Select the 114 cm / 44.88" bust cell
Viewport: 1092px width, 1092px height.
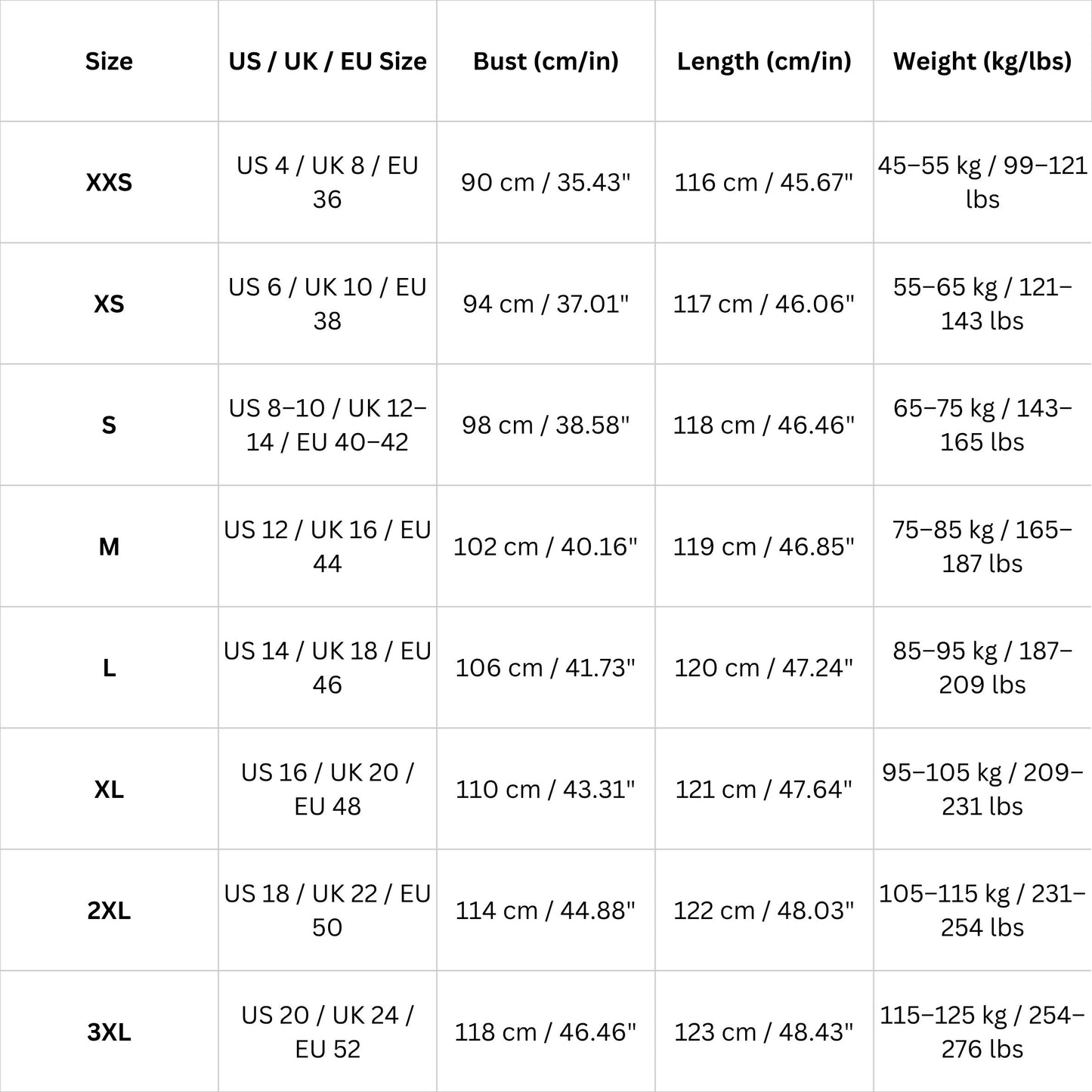[x=546, y=911]
